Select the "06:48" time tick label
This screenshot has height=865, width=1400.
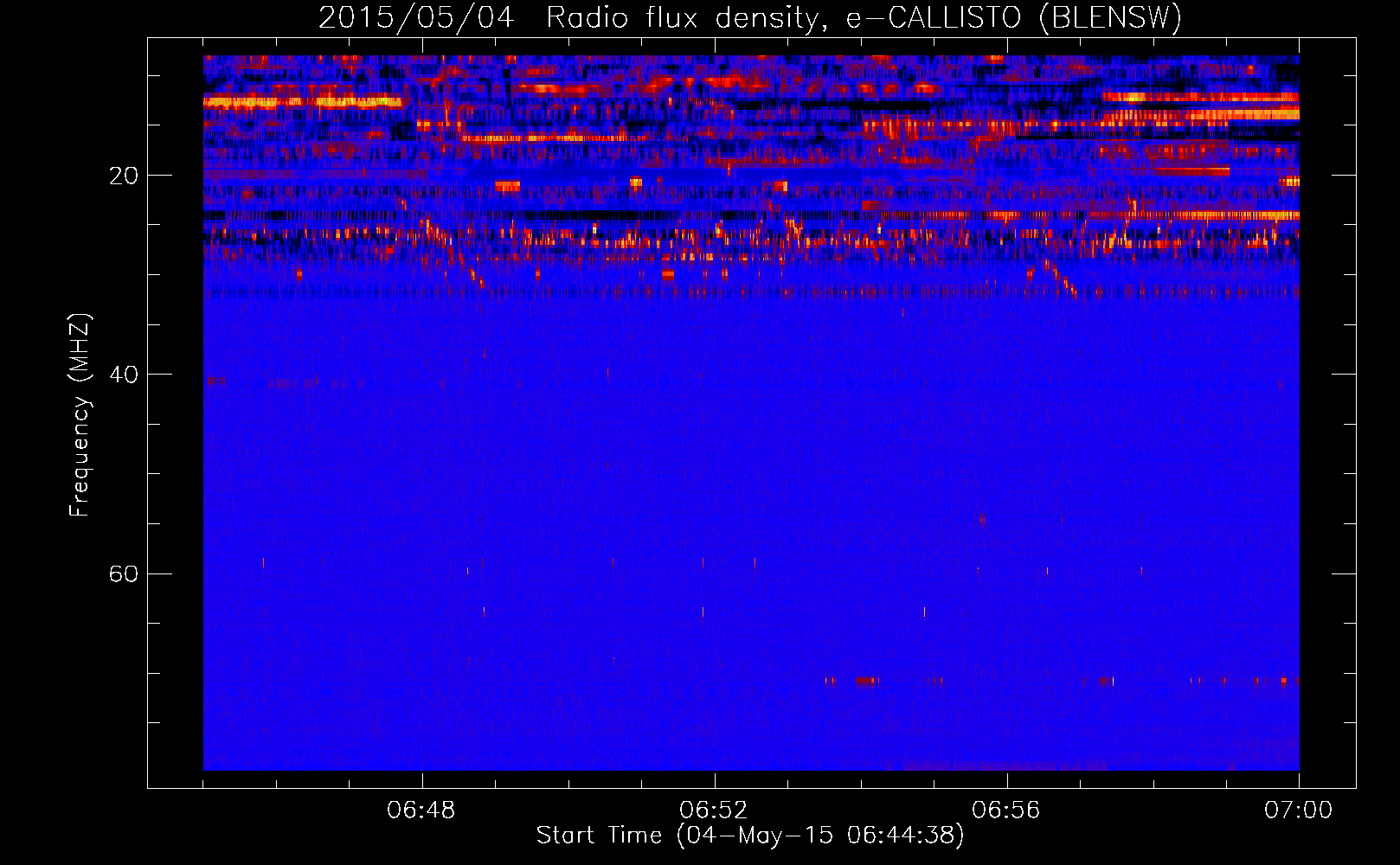click(421, 811)
